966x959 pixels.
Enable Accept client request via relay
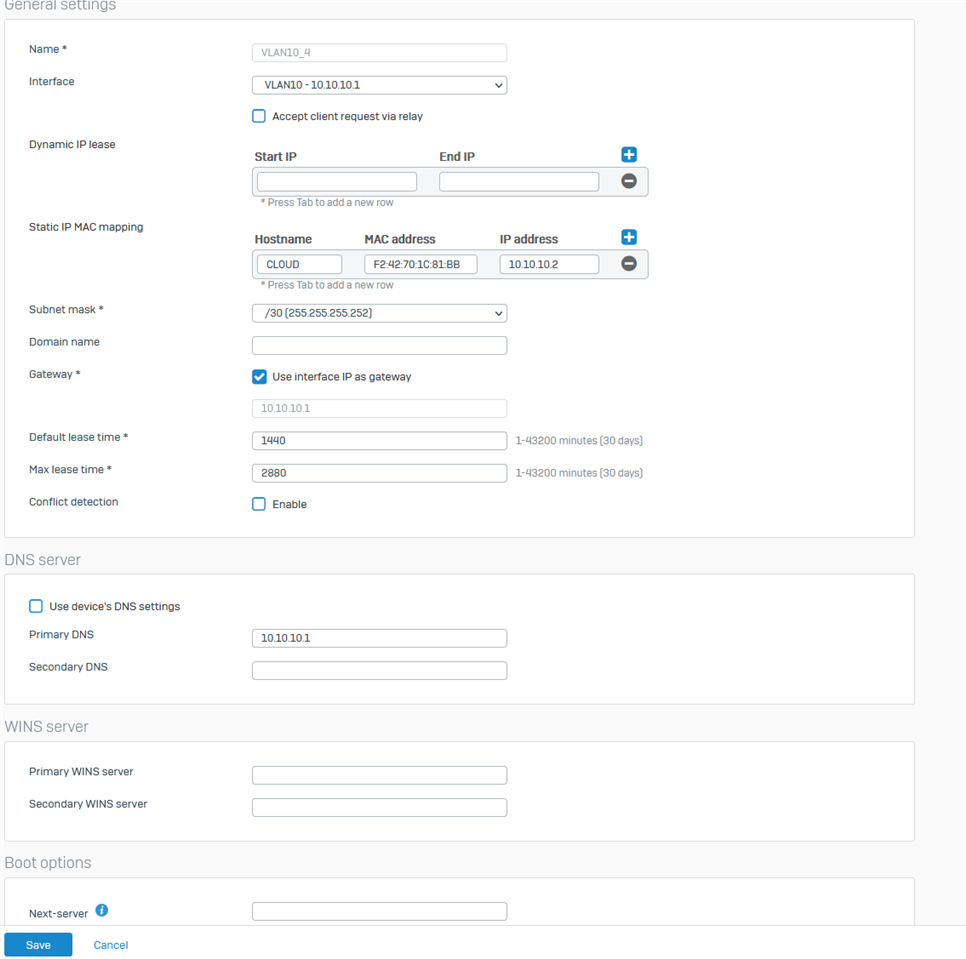259,116
